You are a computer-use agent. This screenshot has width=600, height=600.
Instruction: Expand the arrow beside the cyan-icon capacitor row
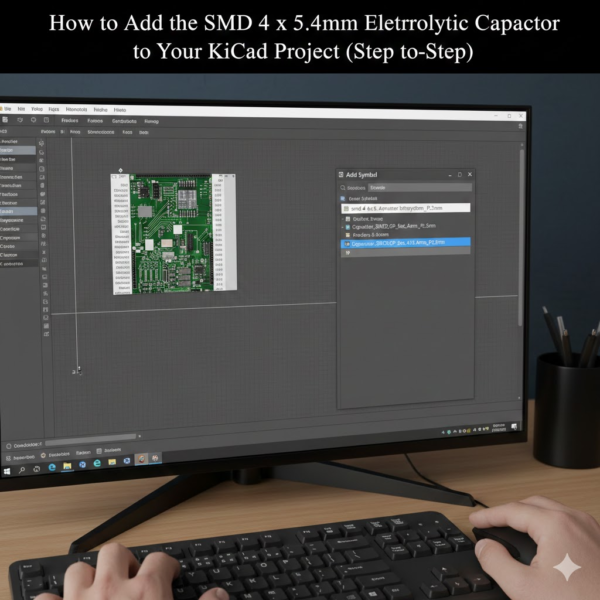coord(342,227)
